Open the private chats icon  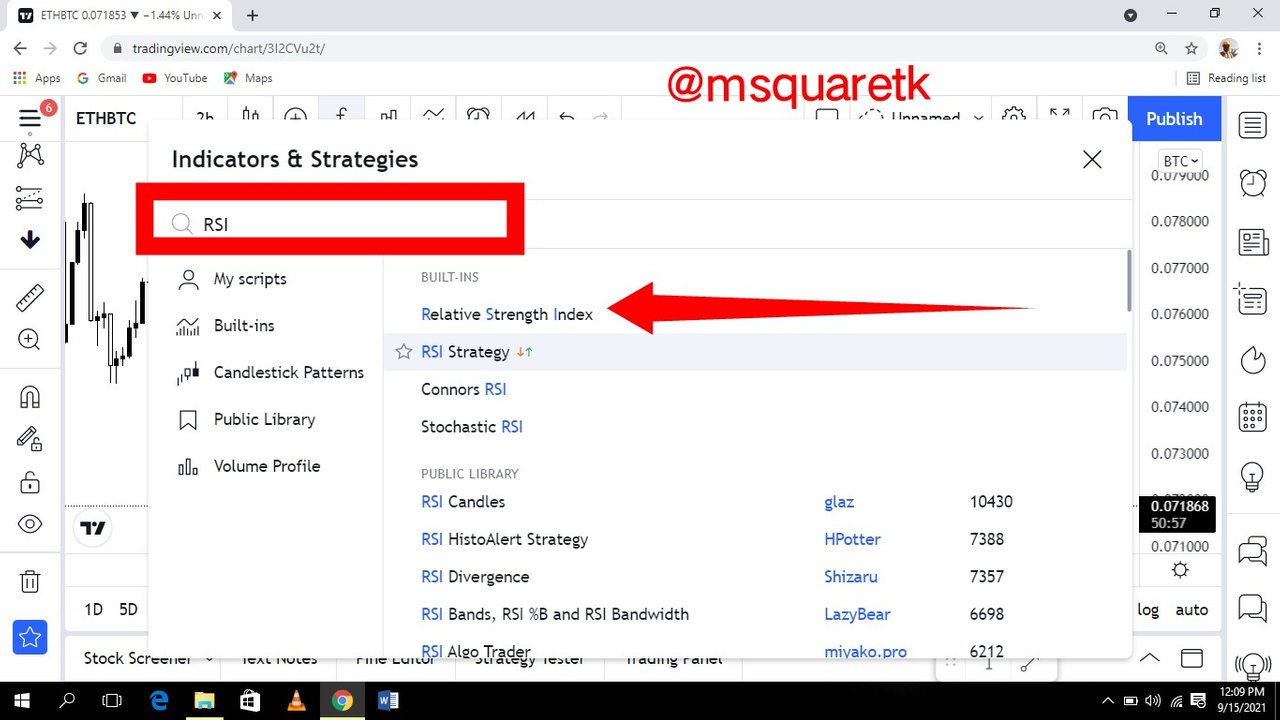pyautogui.click(x=1252, y=607)
